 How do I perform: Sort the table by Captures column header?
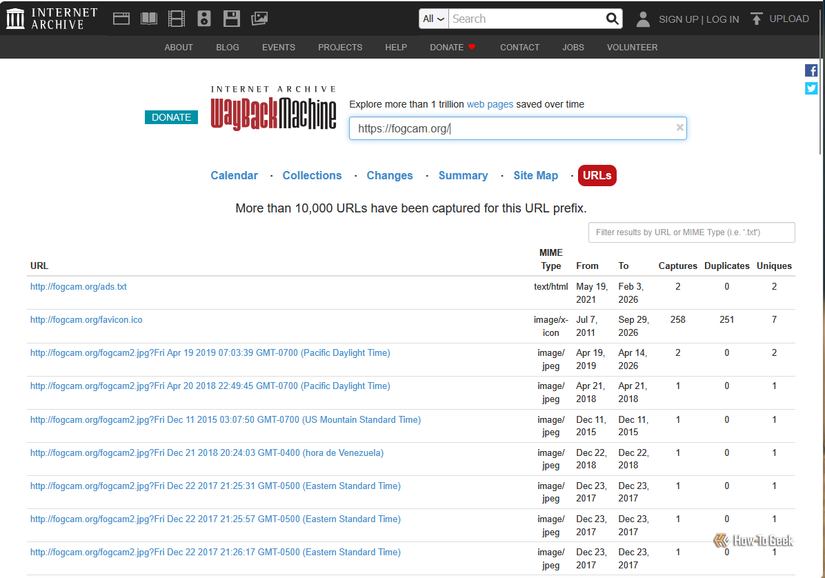click(678, 266)
